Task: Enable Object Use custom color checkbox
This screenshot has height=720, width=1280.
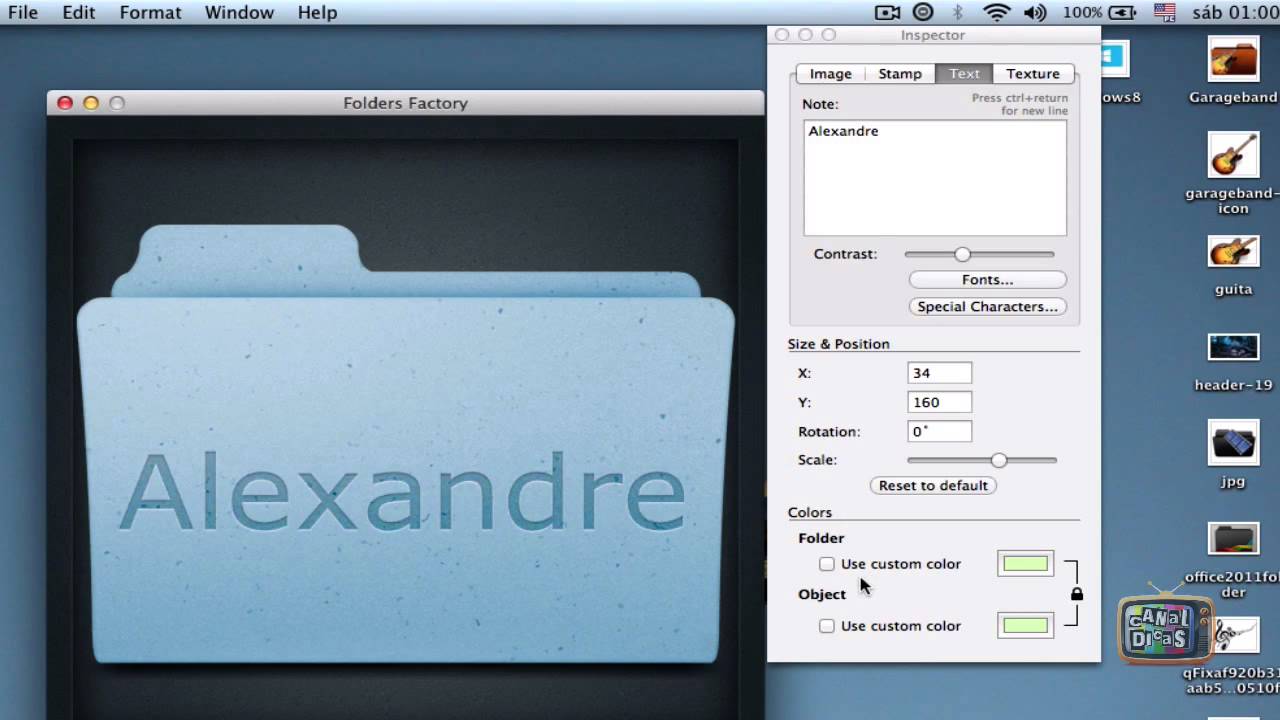Action: tap(827, 626)
